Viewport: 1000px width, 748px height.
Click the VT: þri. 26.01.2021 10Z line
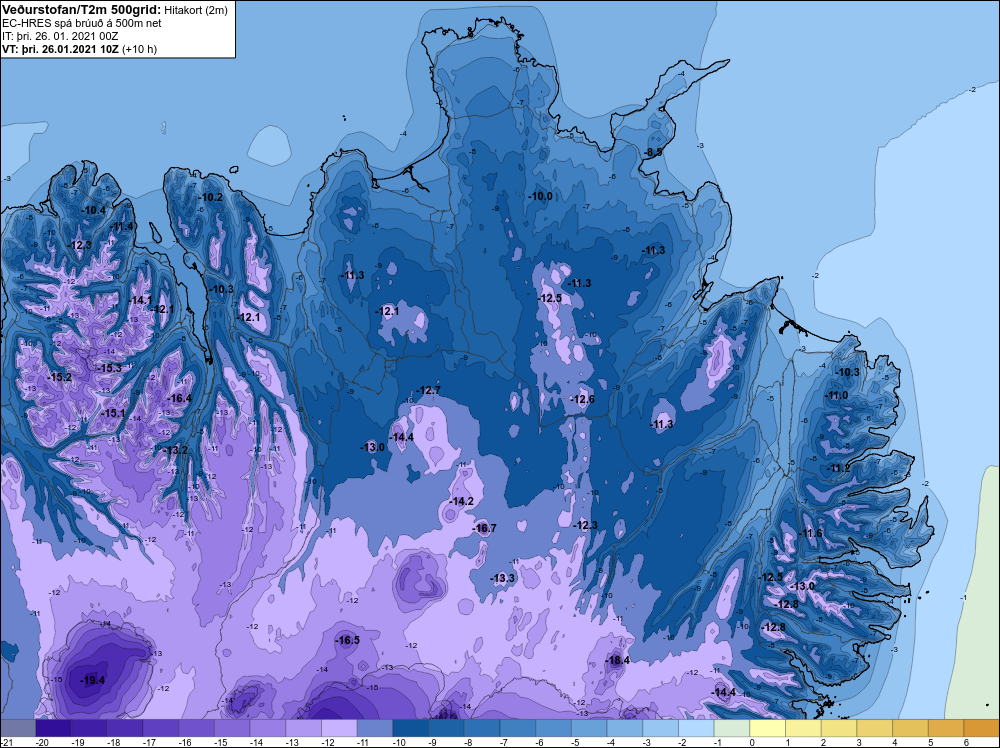coord(79,48)
